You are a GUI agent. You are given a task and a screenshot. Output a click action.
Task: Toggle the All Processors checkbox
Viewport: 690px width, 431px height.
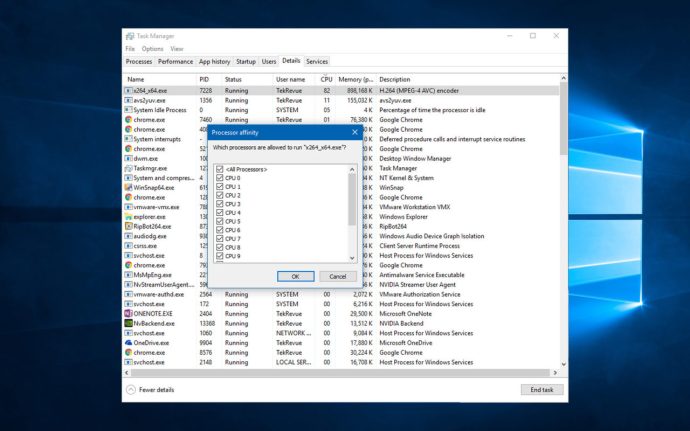pos(220,169)
